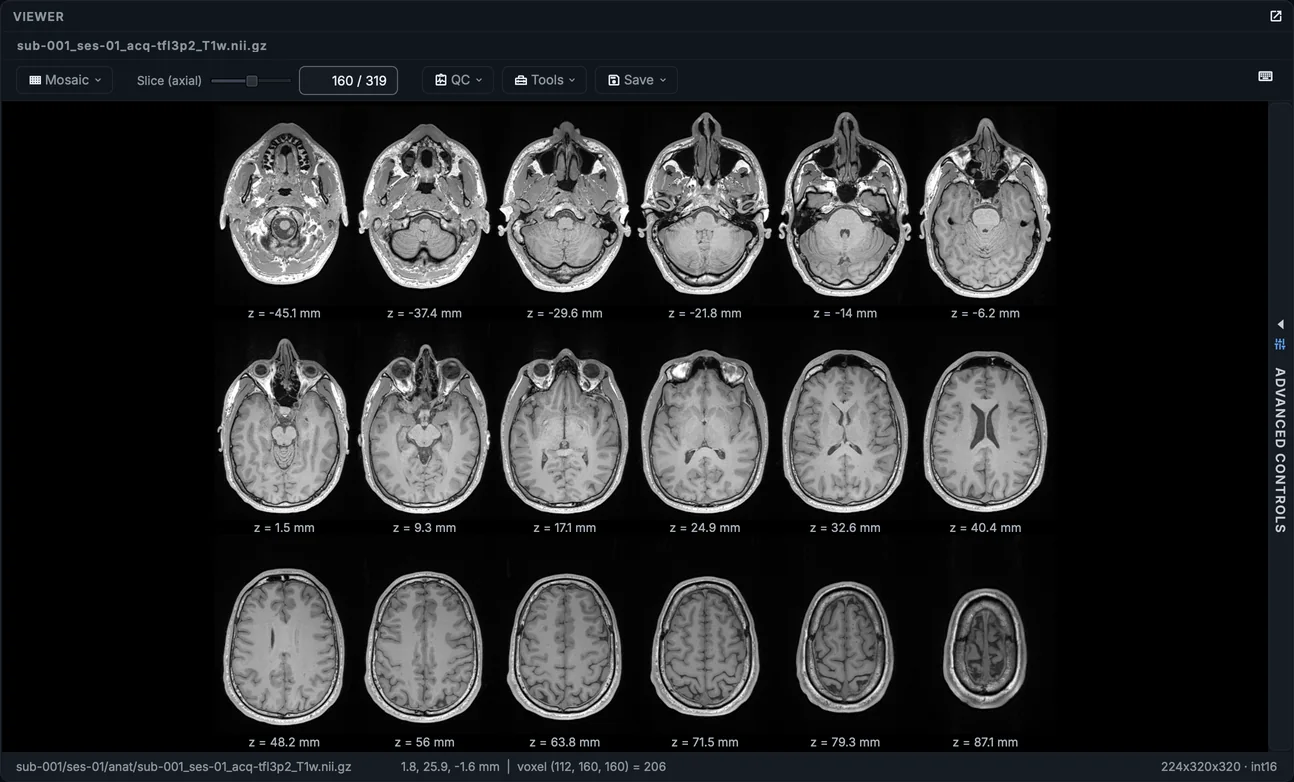This screenshot has width=1294, height=782.
Task: Click the Slice (axial) label
Action: pos(169,80)
